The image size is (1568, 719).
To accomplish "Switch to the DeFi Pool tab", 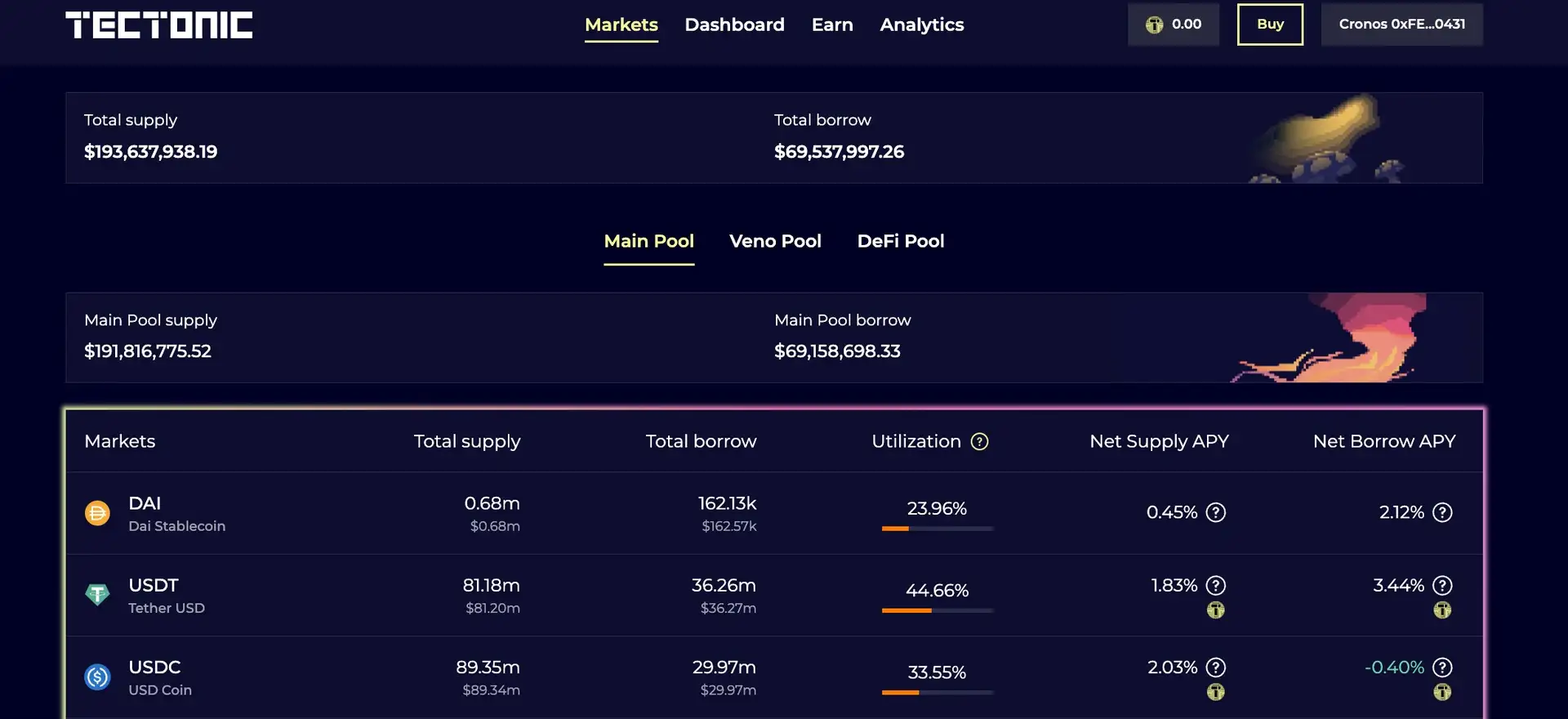I will pyautogui.click(x=900, y=241).
